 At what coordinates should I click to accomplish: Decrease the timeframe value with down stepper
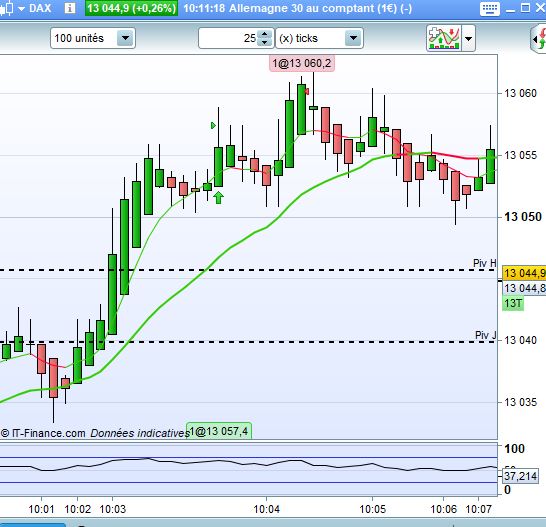click(265, 42)
